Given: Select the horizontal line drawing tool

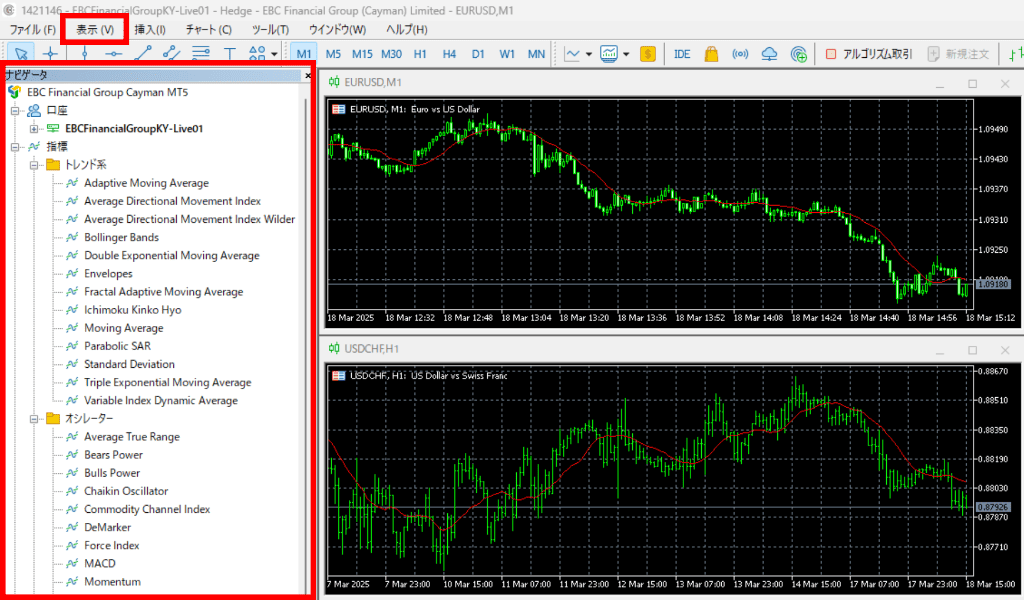Looking at the screenshot, I should tap(114, 54).
